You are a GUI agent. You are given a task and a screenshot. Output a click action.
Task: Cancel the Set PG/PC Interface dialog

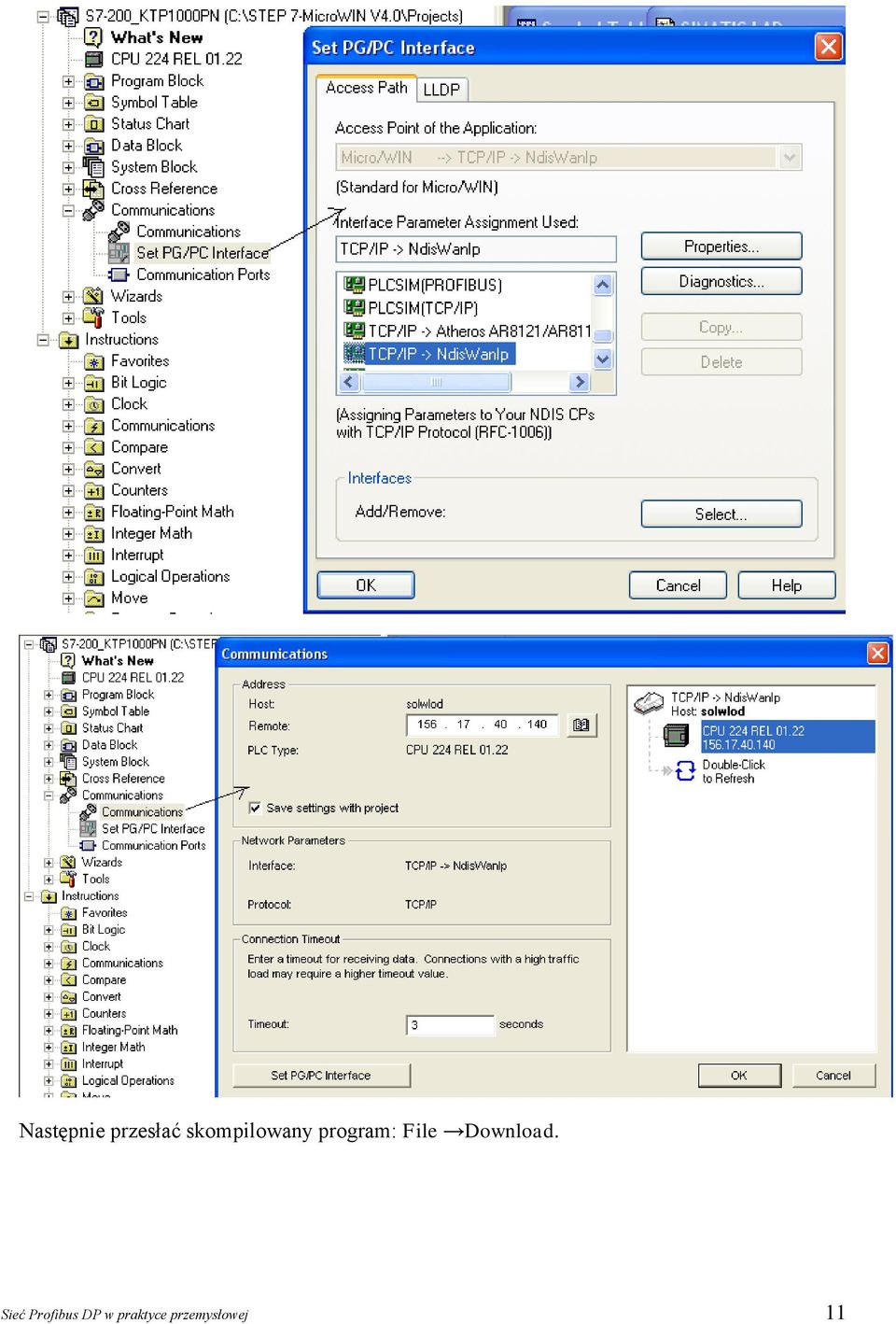[x=678, y=585]
